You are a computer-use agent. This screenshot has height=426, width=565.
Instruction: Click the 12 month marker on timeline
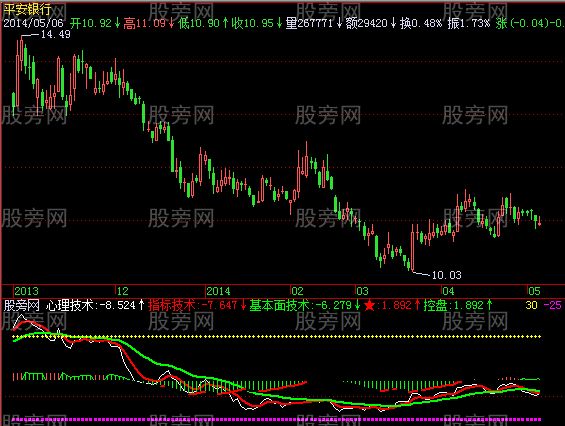click(123, 291)
